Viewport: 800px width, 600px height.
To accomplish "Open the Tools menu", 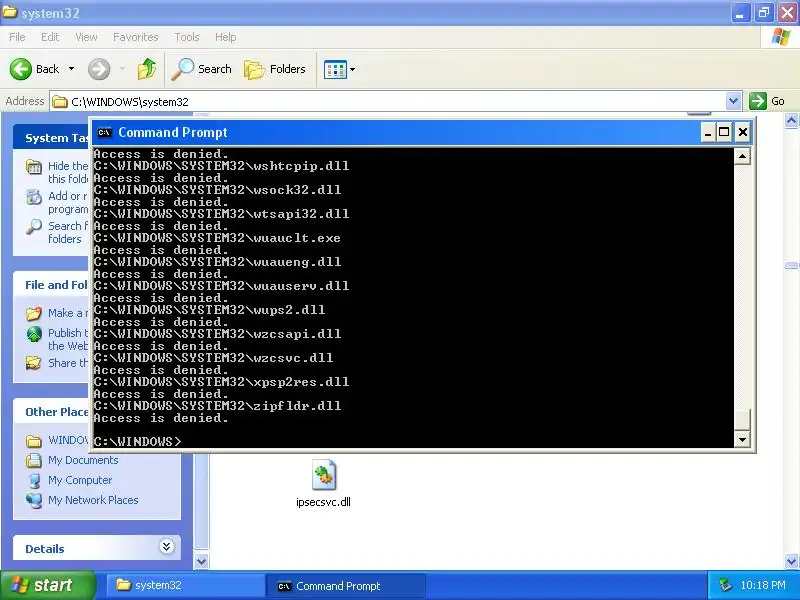I will click(x=187, y=37).
